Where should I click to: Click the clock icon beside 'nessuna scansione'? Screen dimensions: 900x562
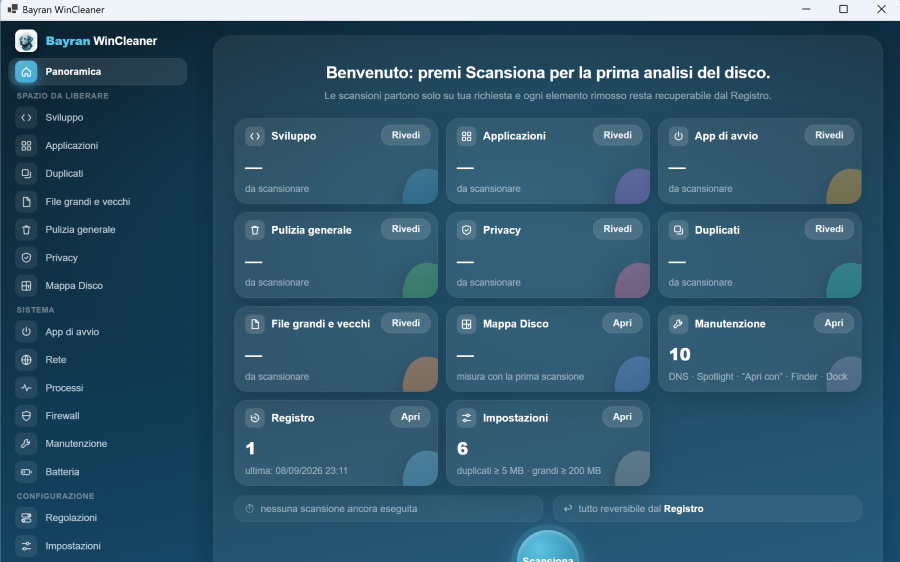(x=250, y=509)
